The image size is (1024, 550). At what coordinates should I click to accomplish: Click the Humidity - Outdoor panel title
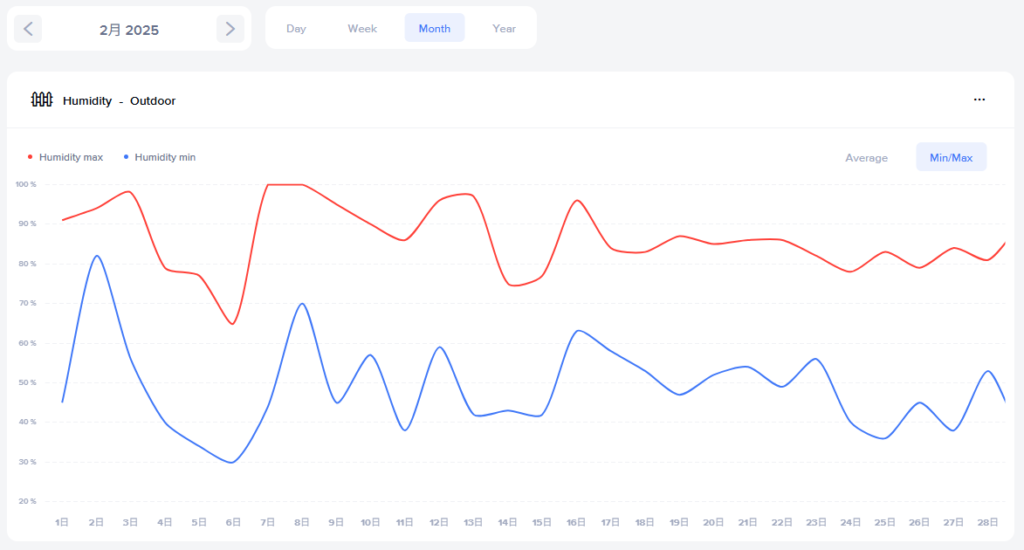coord(119,101)
